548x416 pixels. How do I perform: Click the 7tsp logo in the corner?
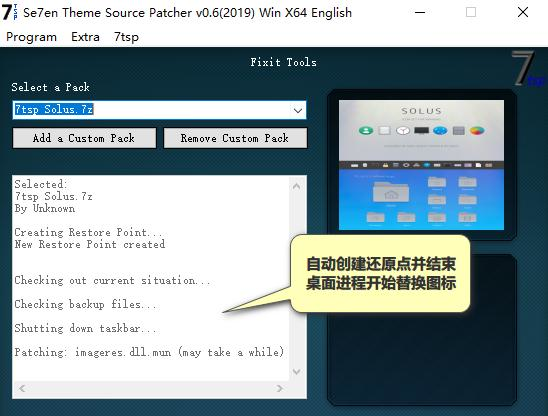528,69
